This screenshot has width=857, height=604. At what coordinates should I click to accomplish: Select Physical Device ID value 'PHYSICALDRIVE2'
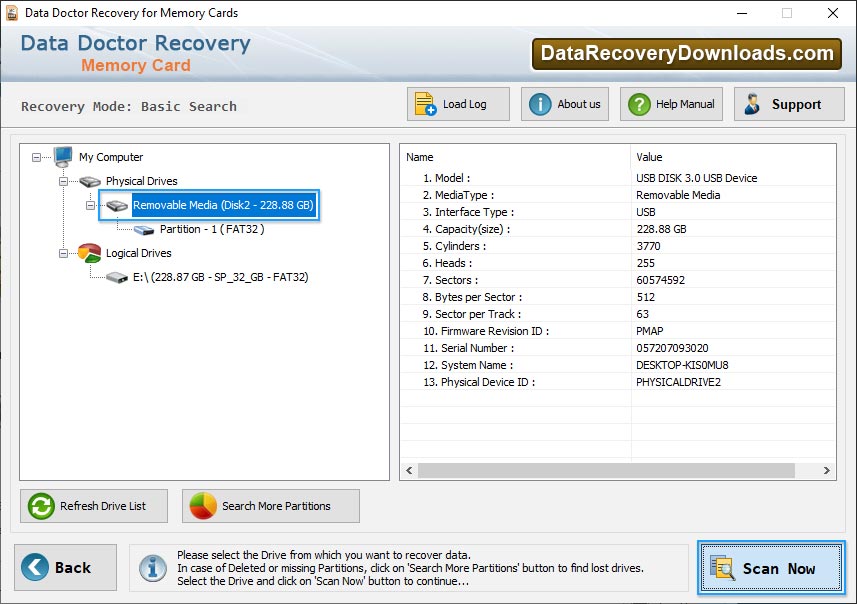(x=678, y=382)
